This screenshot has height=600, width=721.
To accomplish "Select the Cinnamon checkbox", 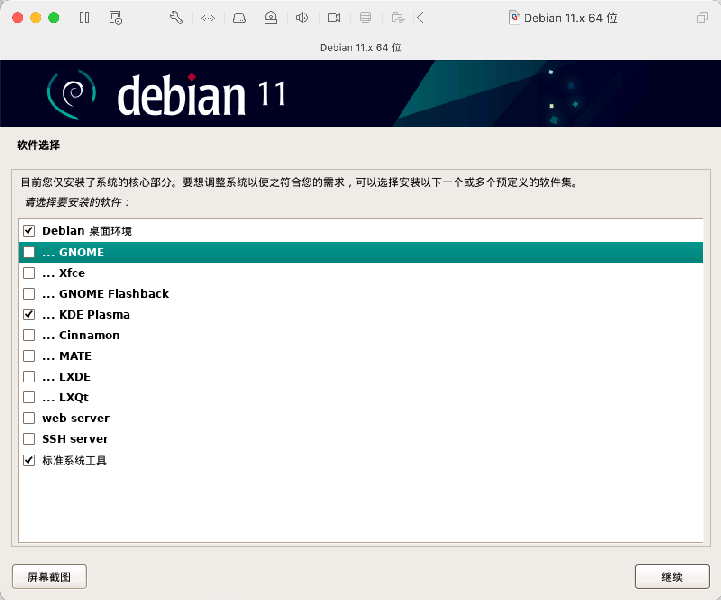I will pyautogui.click(x=29, y=335).
